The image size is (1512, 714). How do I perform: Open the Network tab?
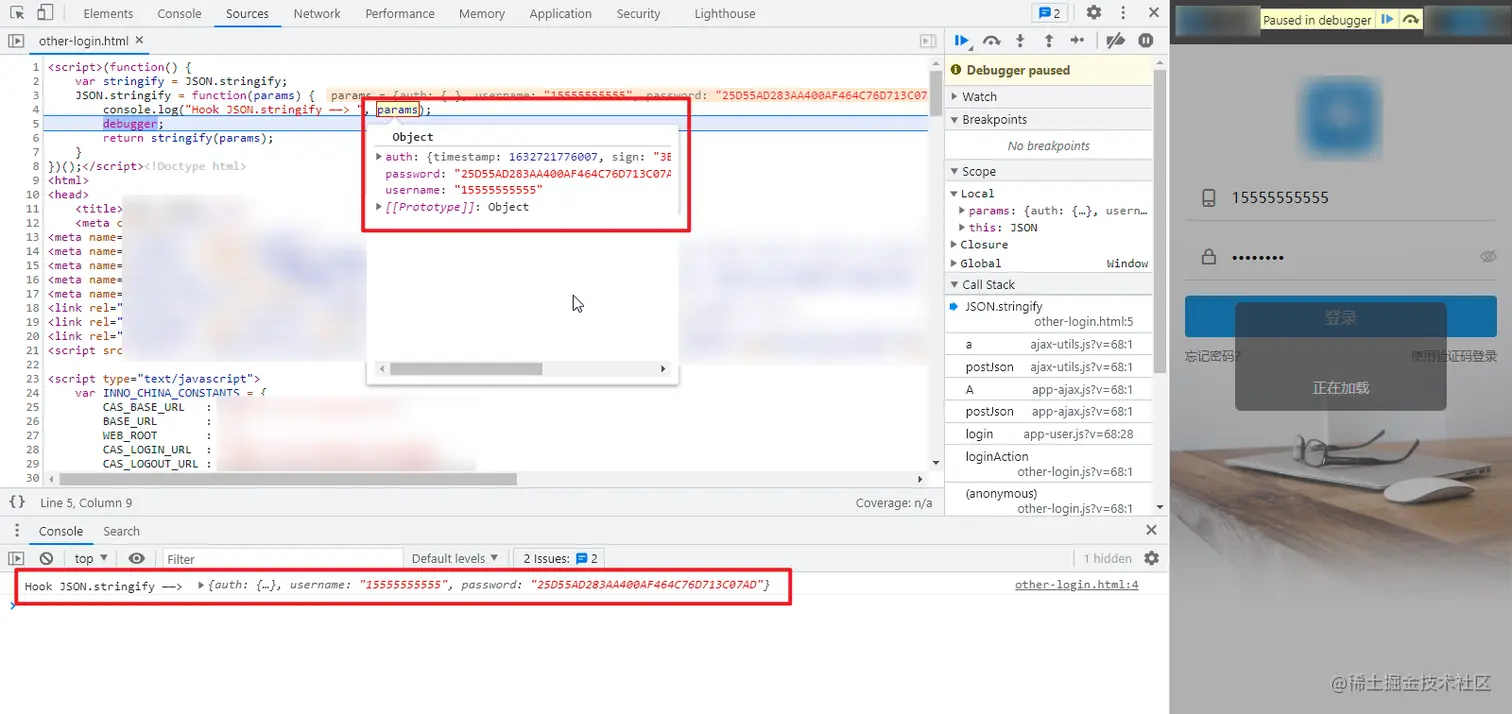point(317,13)
